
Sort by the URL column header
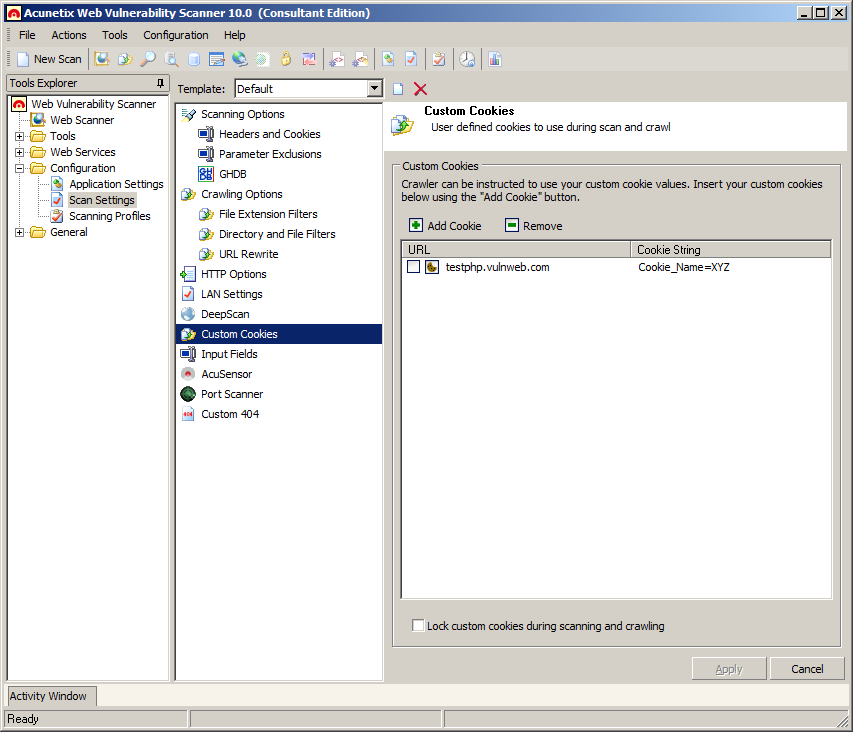(516, 250)
